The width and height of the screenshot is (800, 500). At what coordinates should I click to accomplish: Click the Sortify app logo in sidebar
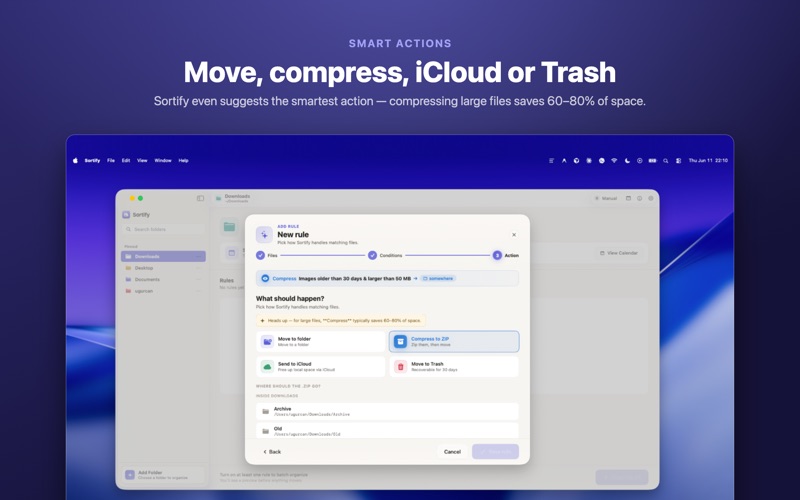126,215
